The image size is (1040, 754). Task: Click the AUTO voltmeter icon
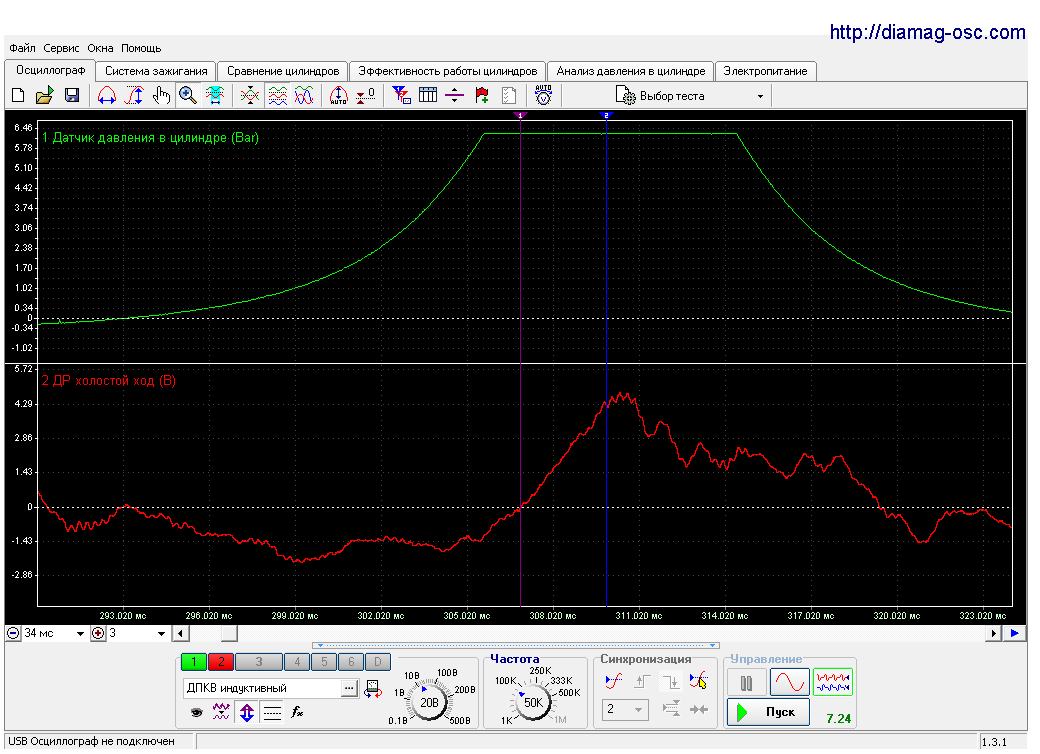(x=543, y=96)
